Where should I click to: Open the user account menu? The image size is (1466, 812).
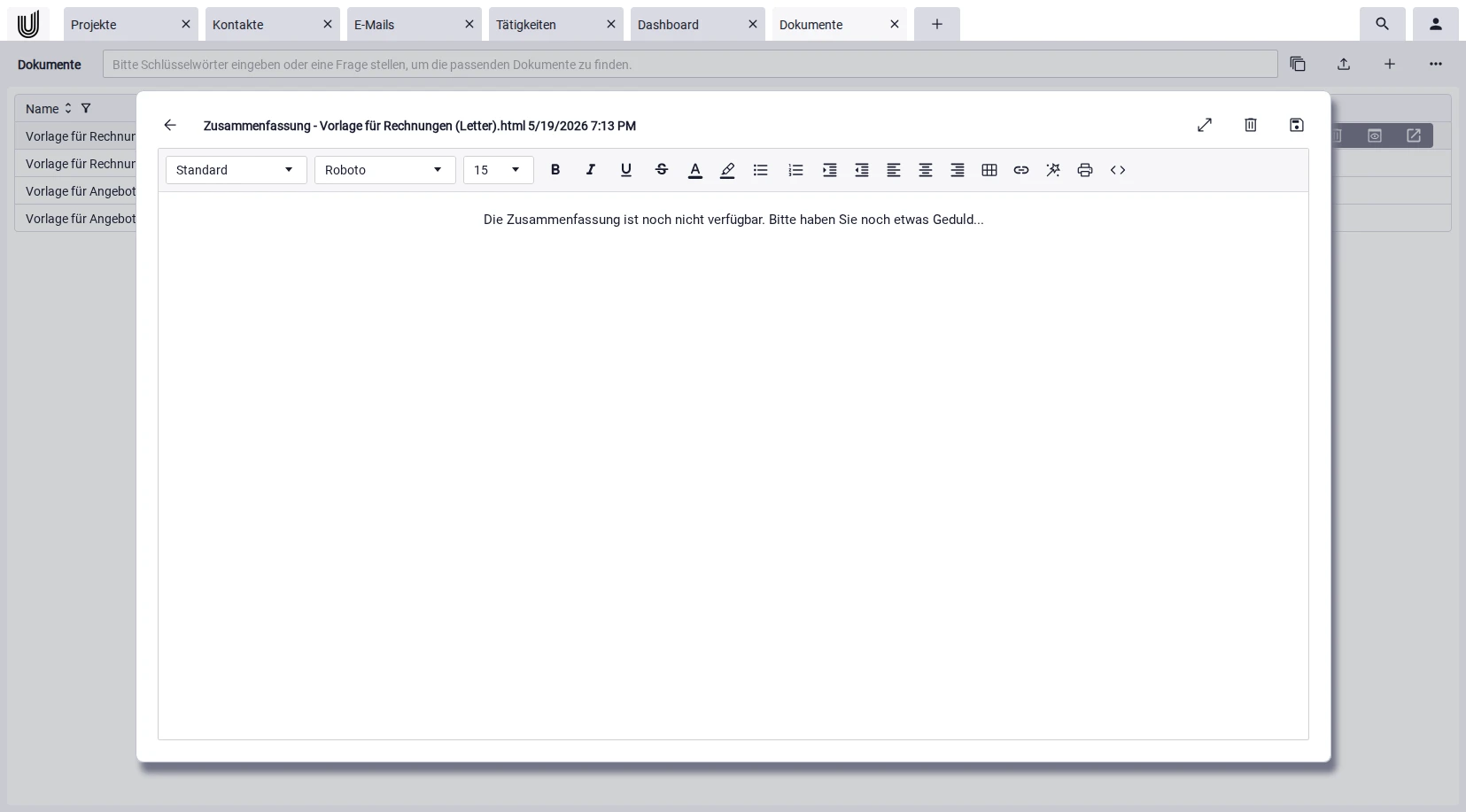(x=1436, y=25)
